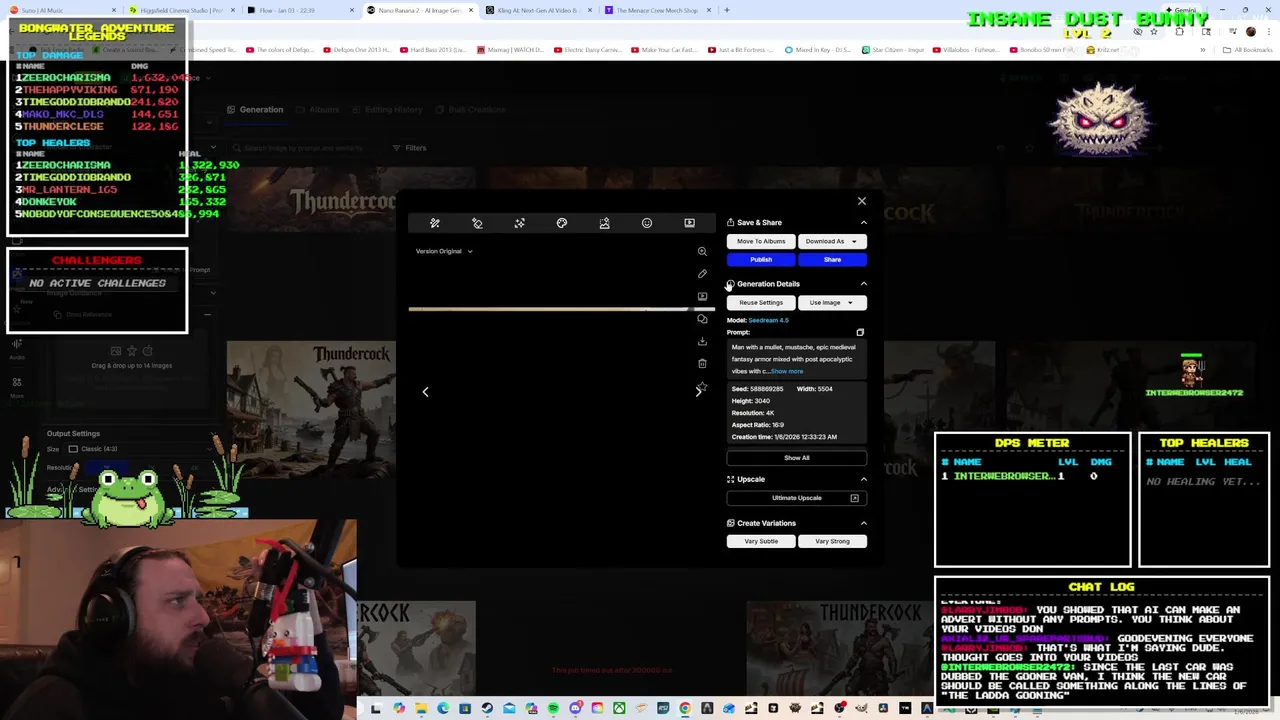Collapse the Create Variations section

click(x=864, y=523)
